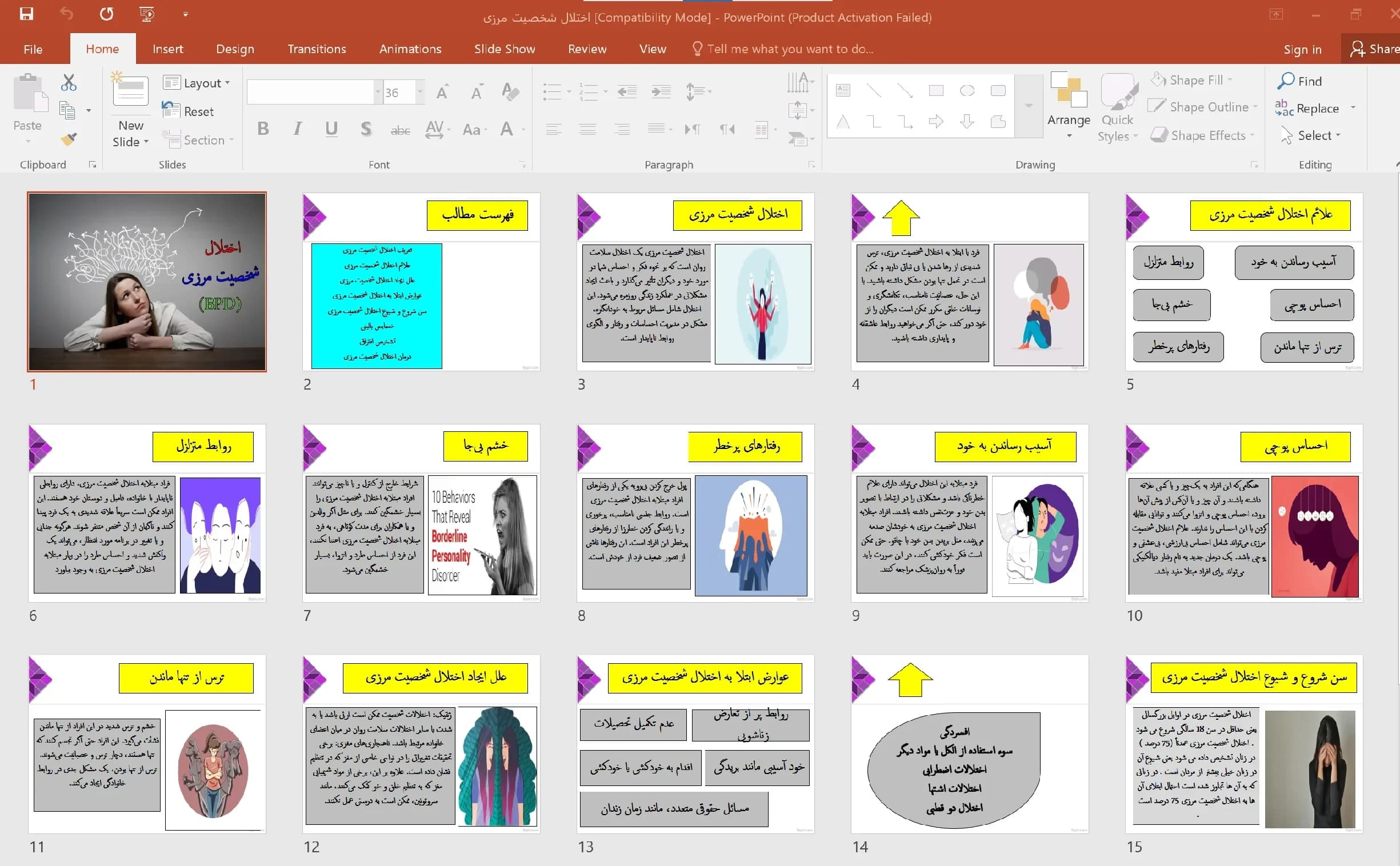Click the Cut scissors icon

click(69, 83)
